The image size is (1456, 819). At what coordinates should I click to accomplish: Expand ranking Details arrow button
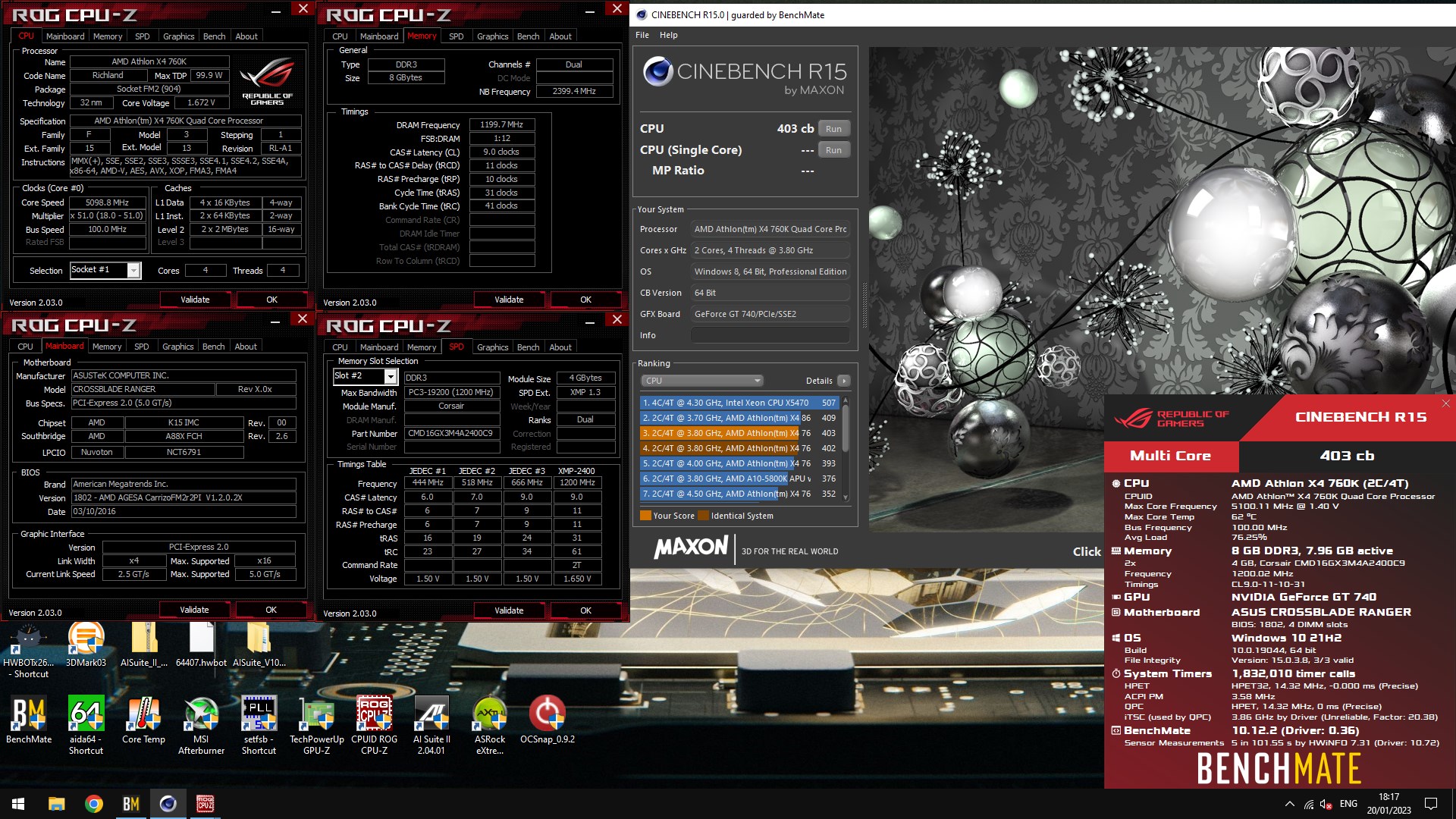(x=844, y=381)
